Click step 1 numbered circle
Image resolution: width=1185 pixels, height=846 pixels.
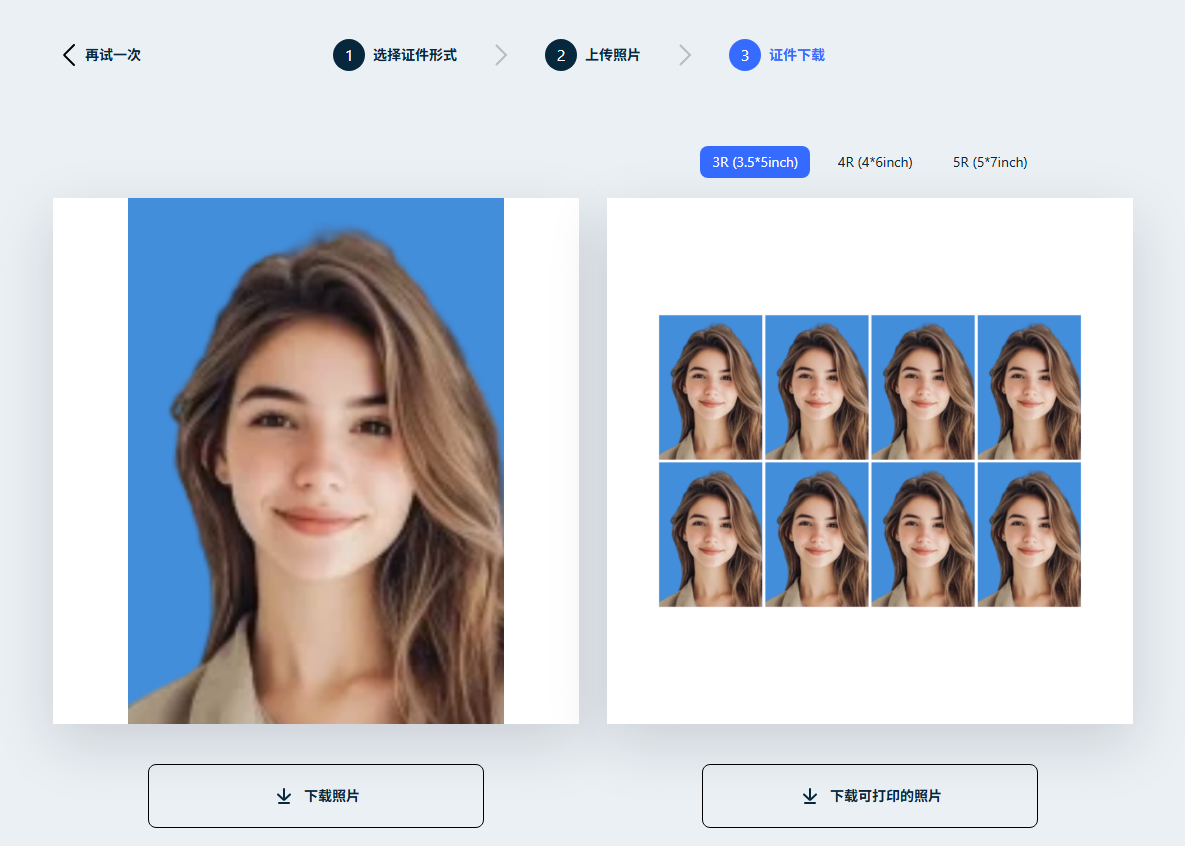click(x=349, y=55)
